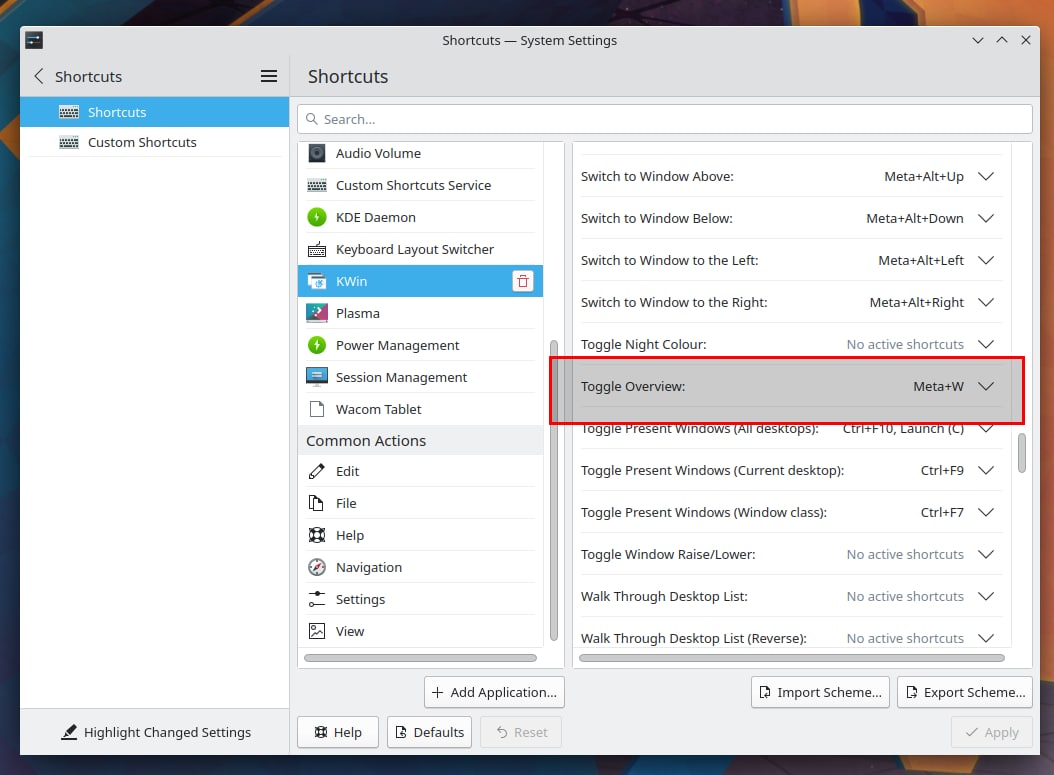Select Power Management in the component list

(x=420, y=345)
